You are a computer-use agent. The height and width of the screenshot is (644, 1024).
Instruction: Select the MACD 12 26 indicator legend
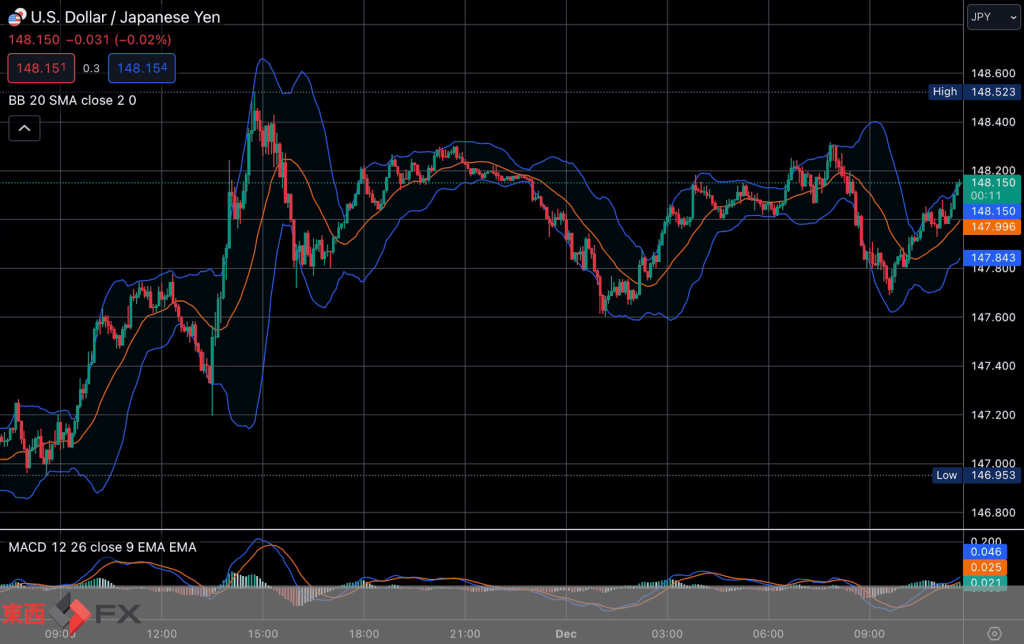pyautogui.click(x=102, y=547)
